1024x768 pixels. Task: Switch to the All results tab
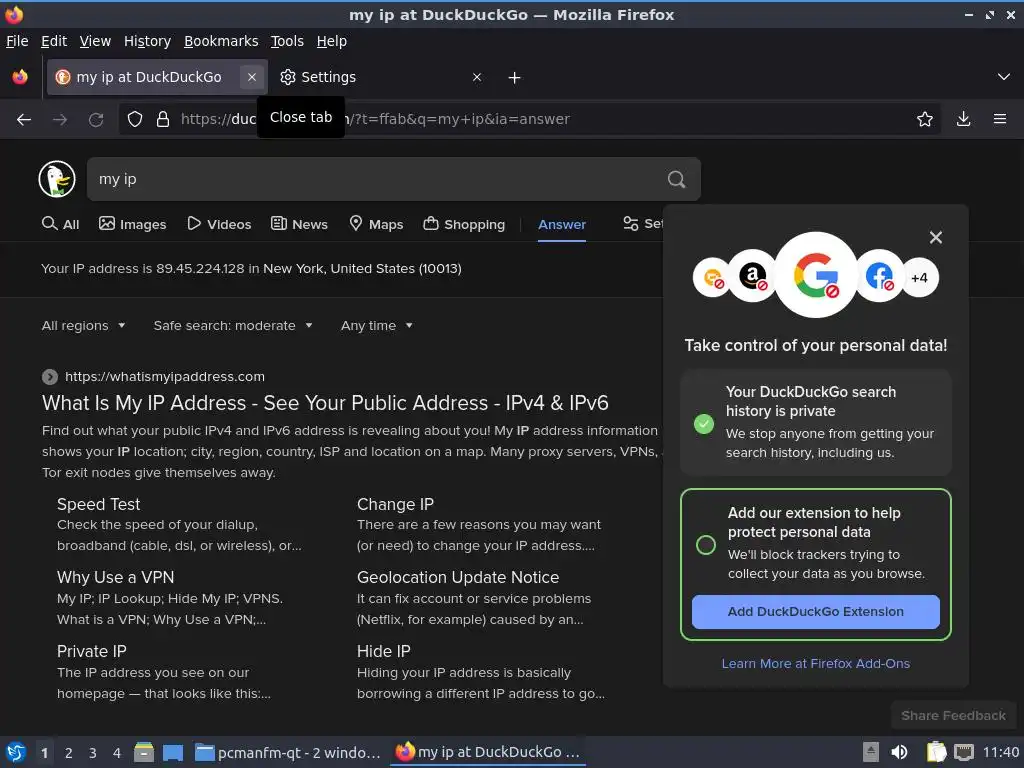[61, 224]
